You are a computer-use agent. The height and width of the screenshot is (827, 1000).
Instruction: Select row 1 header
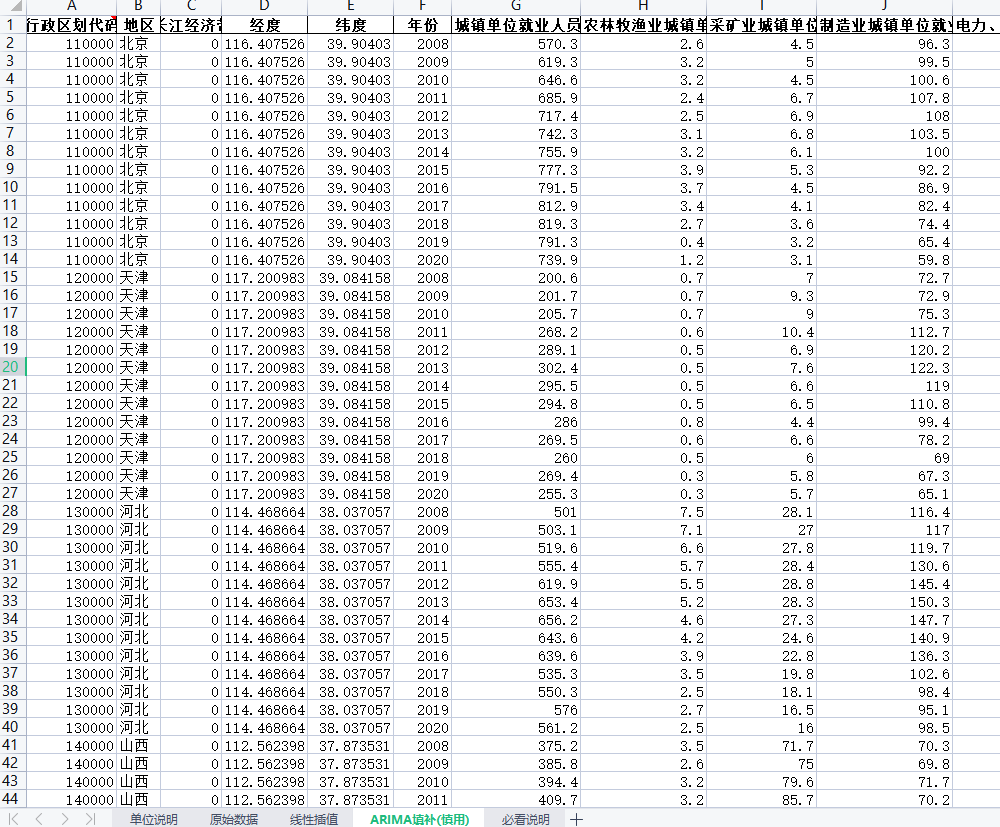(11, 25)
